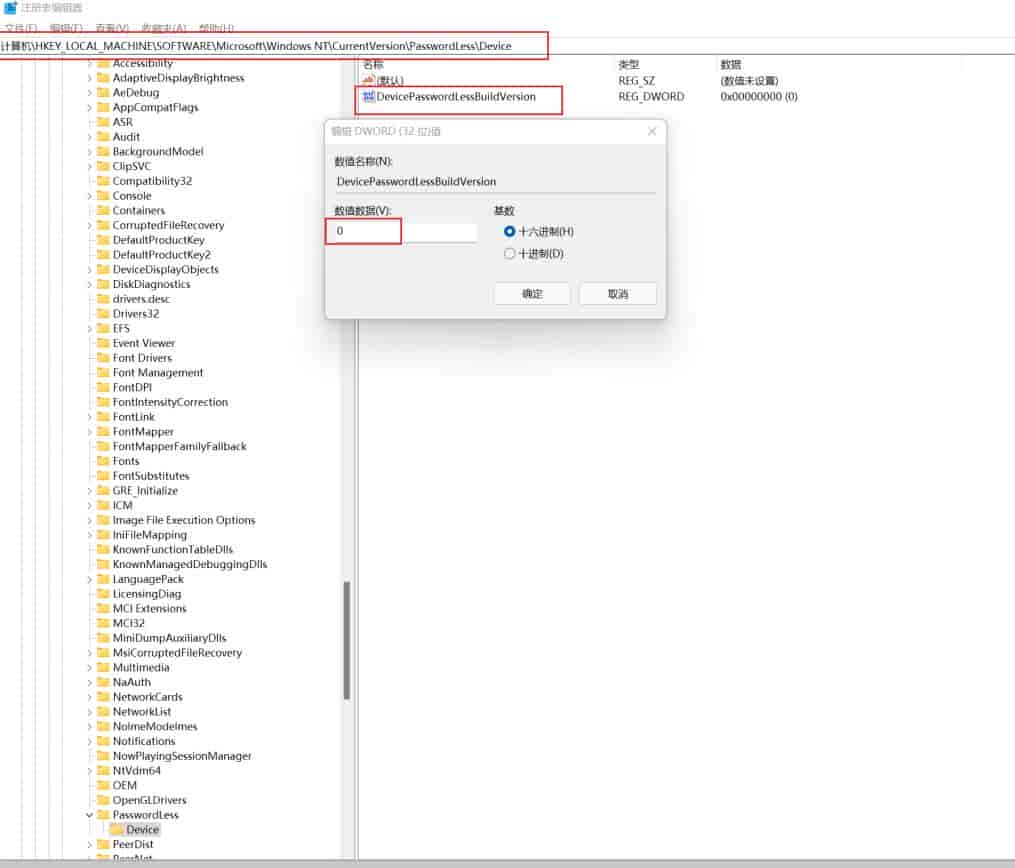Click the Compatibility32 folder icon
Image resolution: width=1015 pixels, height=868 pixels.
pos(103,181)
